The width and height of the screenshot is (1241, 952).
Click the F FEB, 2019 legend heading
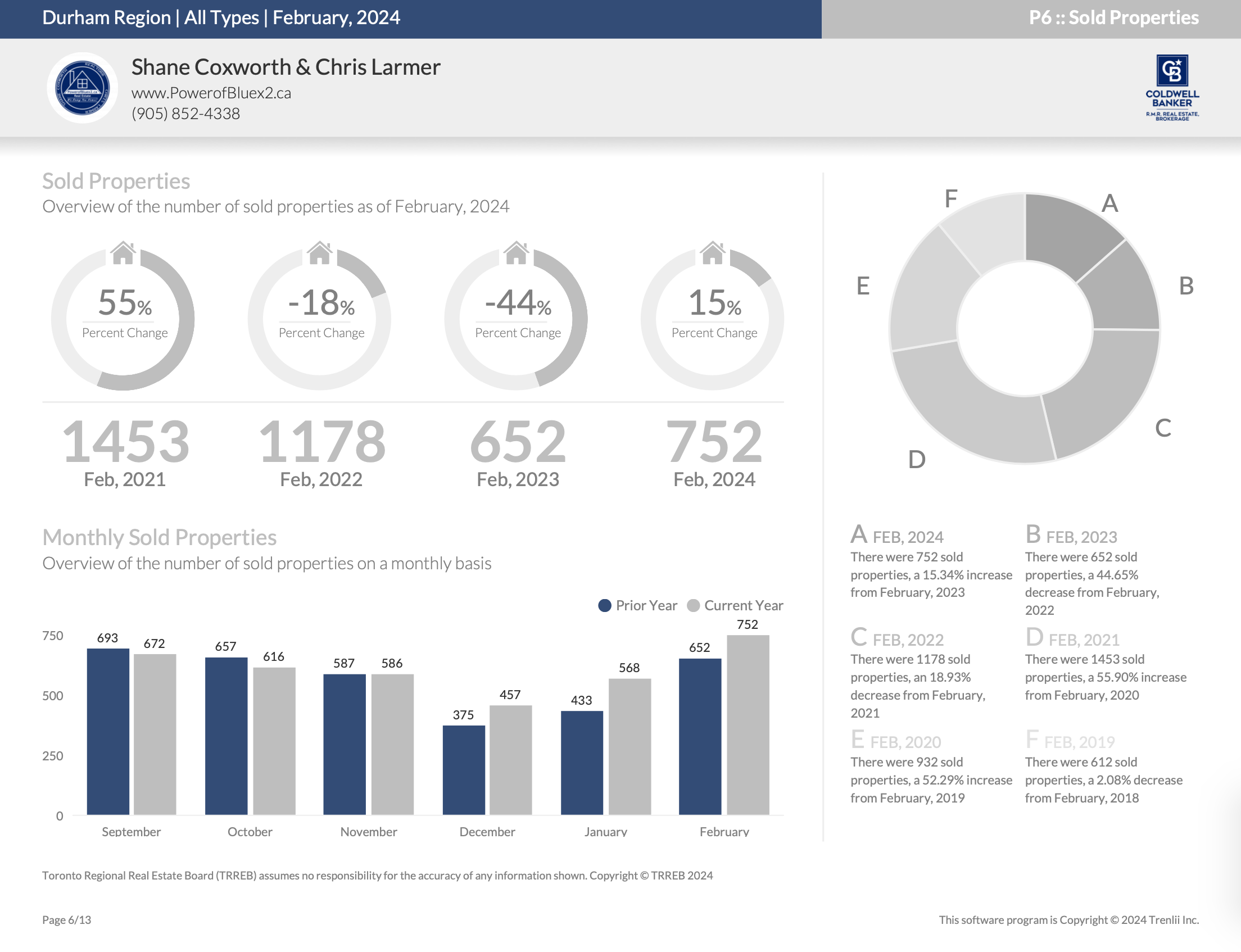[x=1070, y=740]
